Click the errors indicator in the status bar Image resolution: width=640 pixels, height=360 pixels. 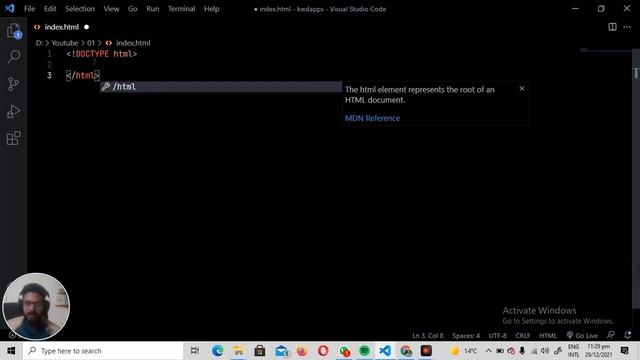12,336
